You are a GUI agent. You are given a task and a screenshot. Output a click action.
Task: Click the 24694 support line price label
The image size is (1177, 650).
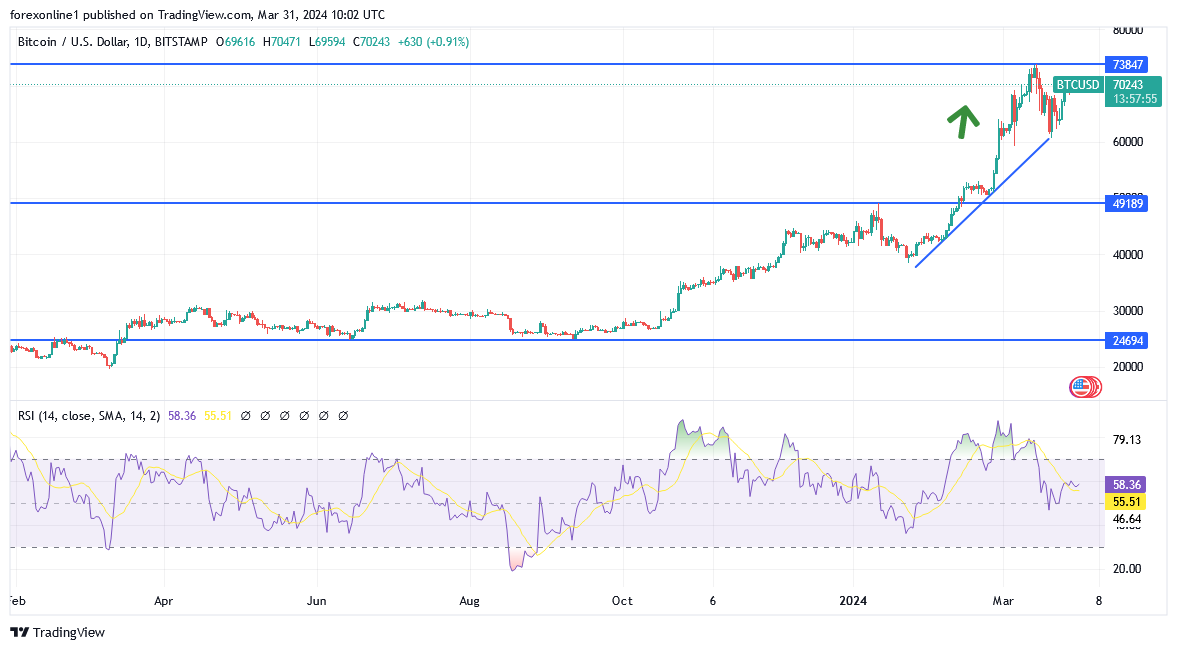(x=1127, y=341)
